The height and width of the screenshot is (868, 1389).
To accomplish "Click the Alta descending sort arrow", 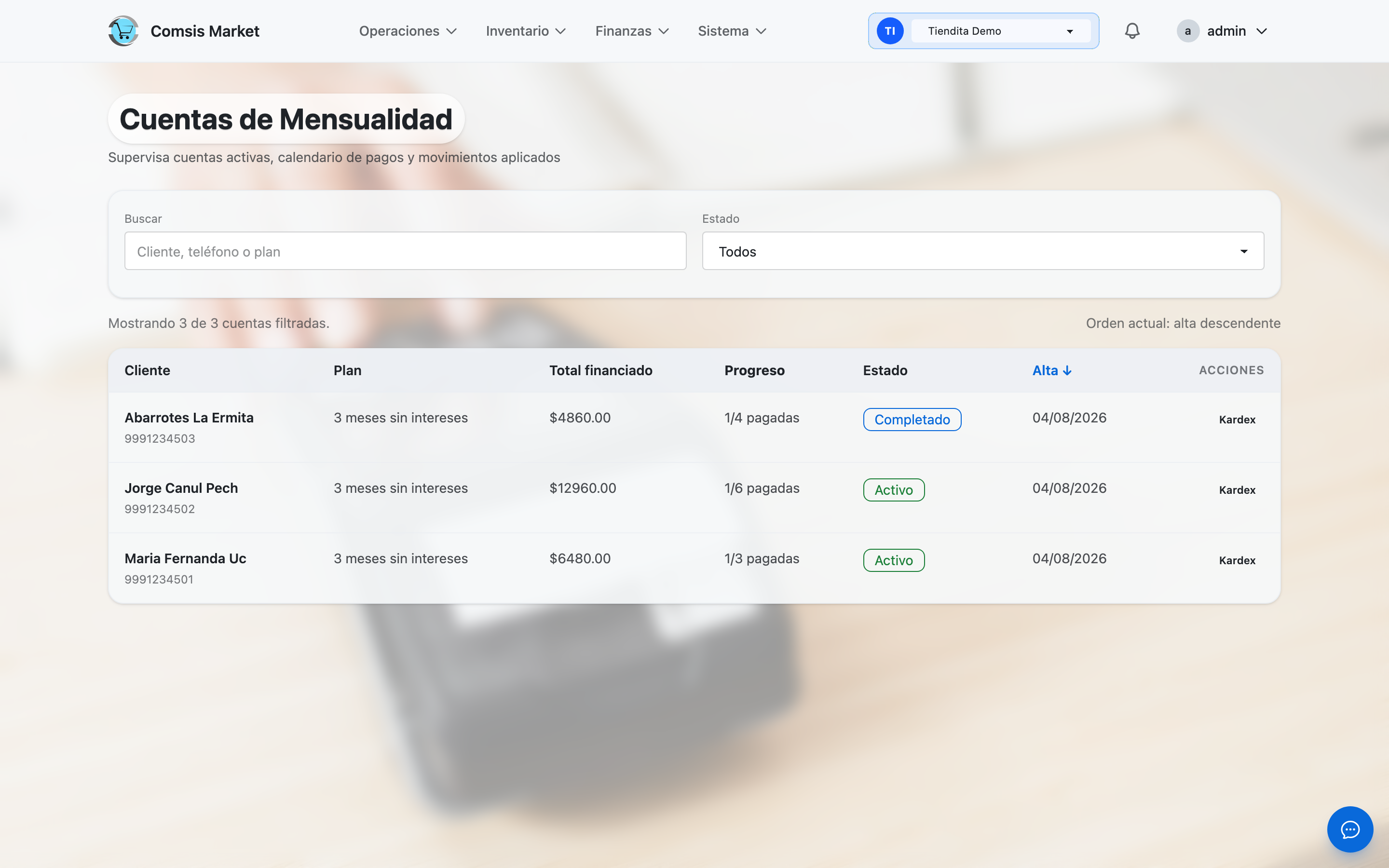I will 1067,371.
